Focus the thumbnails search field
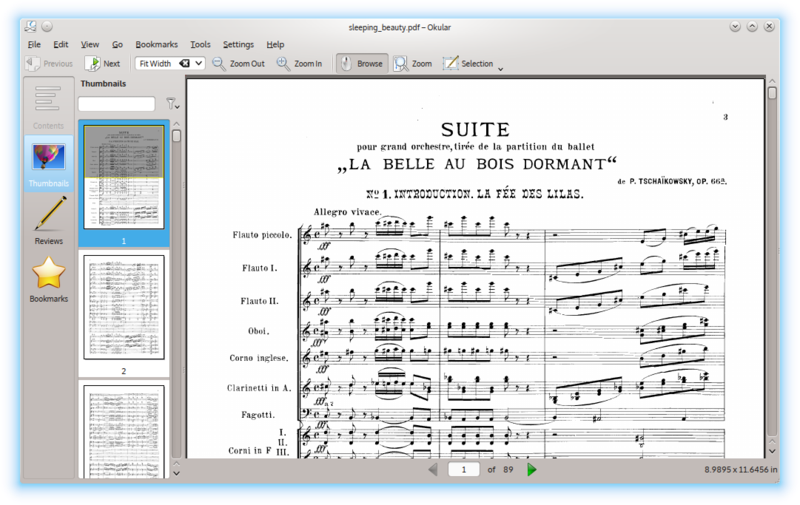 pyautogui.click(x=116, y=104)
